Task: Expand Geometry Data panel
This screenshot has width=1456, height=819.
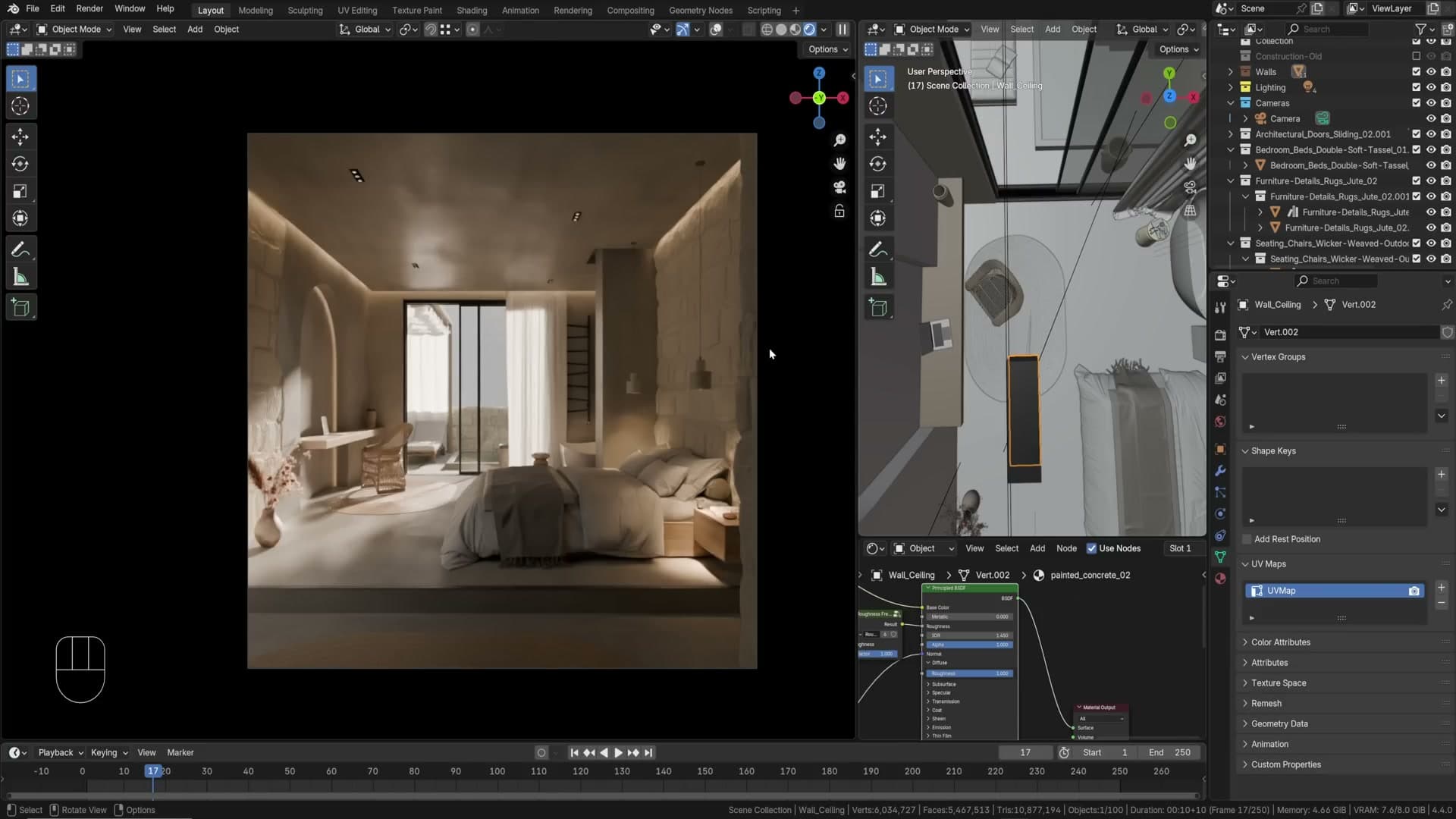Action: pyautogui.click(x=1279, y=724)
